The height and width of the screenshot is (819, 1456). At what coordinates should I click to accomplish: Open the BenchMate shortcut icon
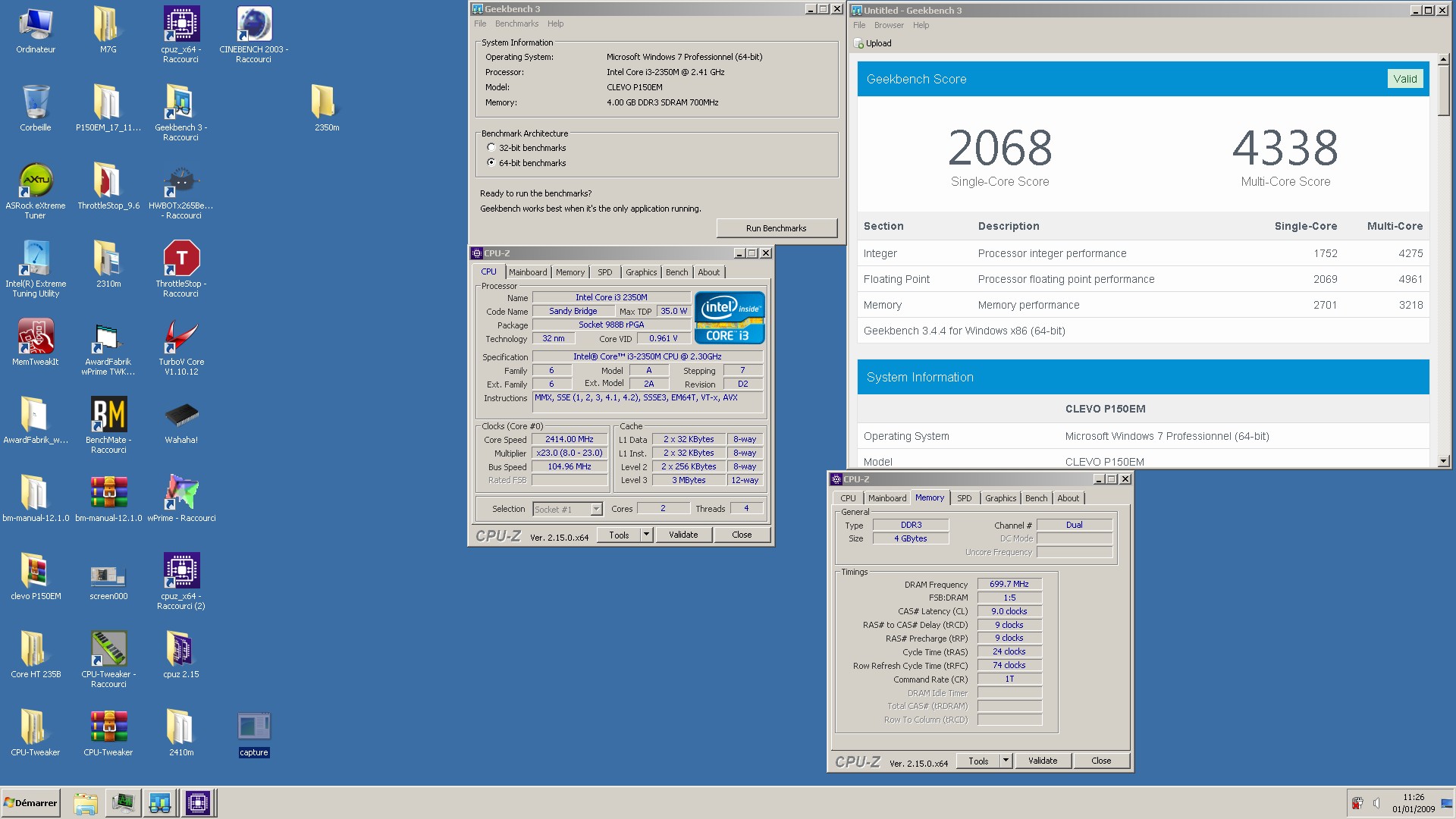tap(108, 415)
